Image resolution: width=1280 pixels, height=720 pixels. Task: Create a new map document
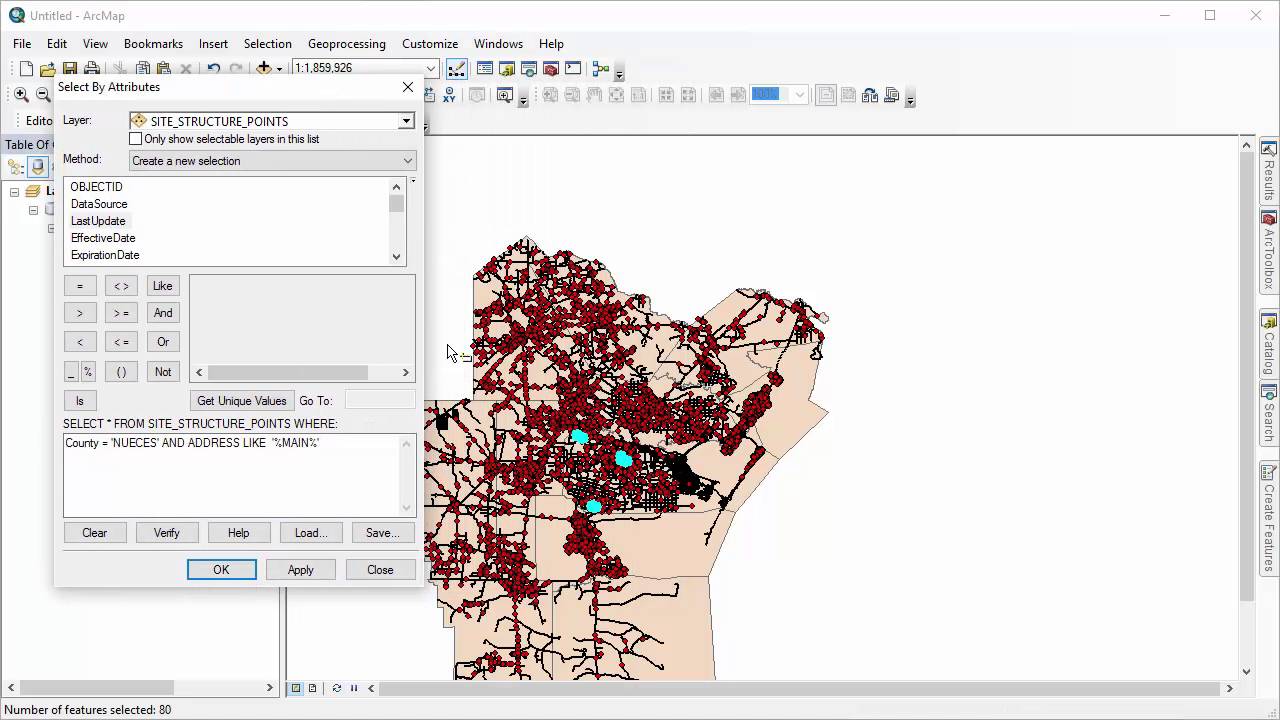pyautogui.click(x=26, y=69)
